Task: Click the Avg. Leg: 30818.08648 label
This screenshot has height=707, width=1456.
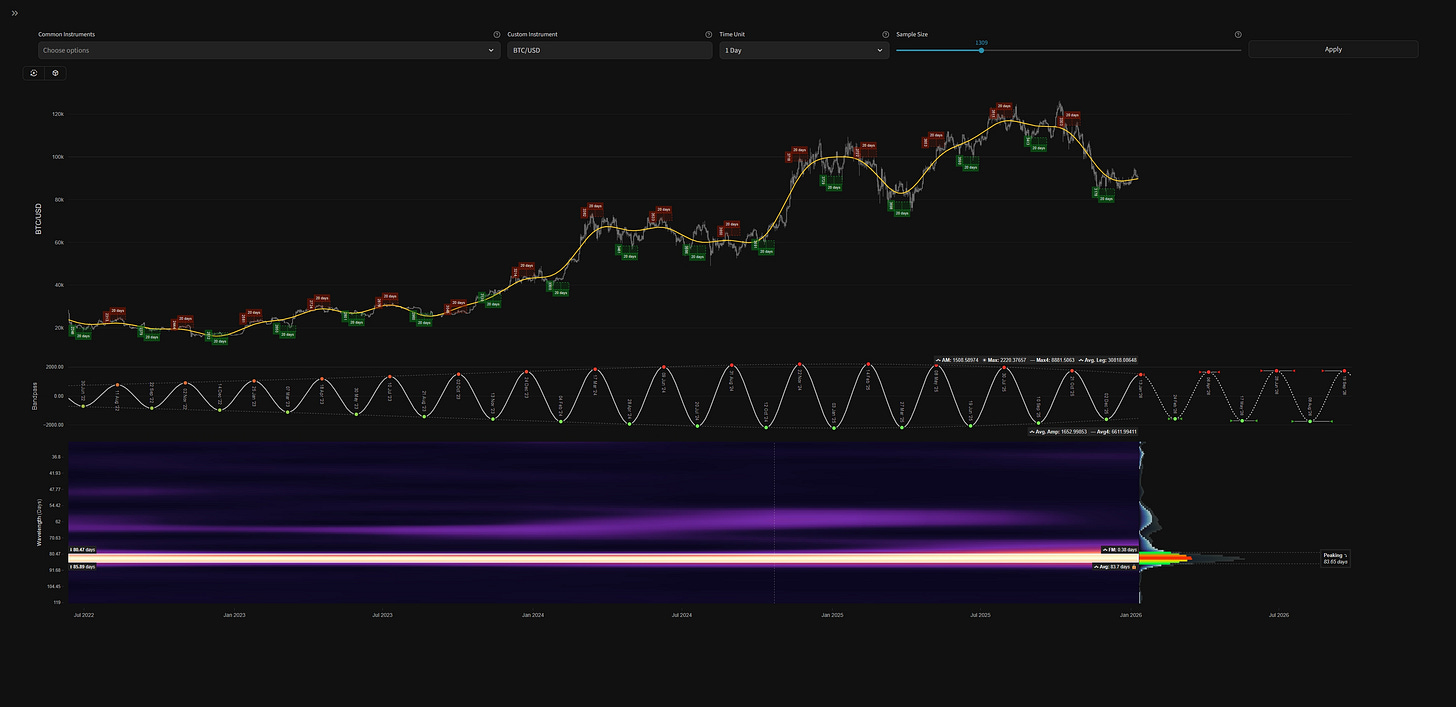Action: (x=1107, y=360)
